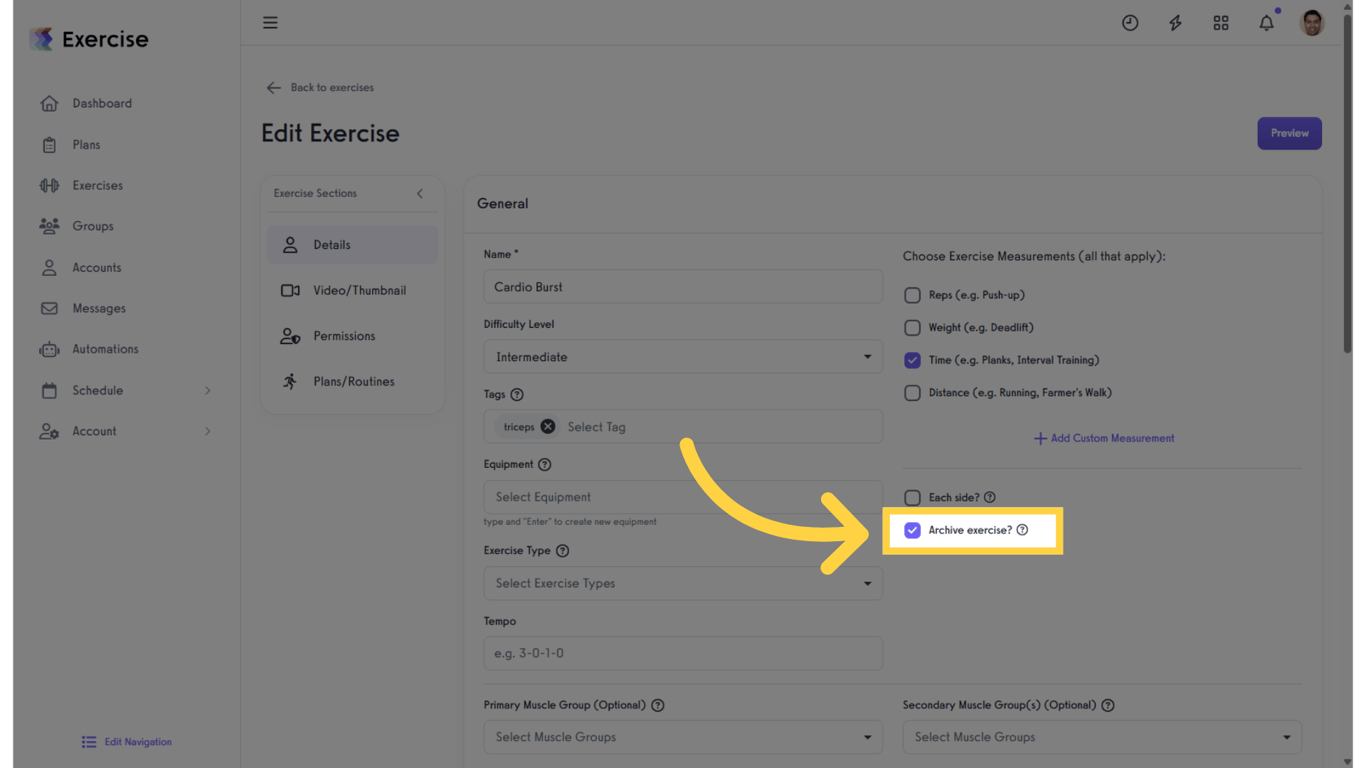Image resolution: width=1366 pixels, height=768 pixels.
Task: Select the Messages icon in sidebar
Action: click(96, 308)
